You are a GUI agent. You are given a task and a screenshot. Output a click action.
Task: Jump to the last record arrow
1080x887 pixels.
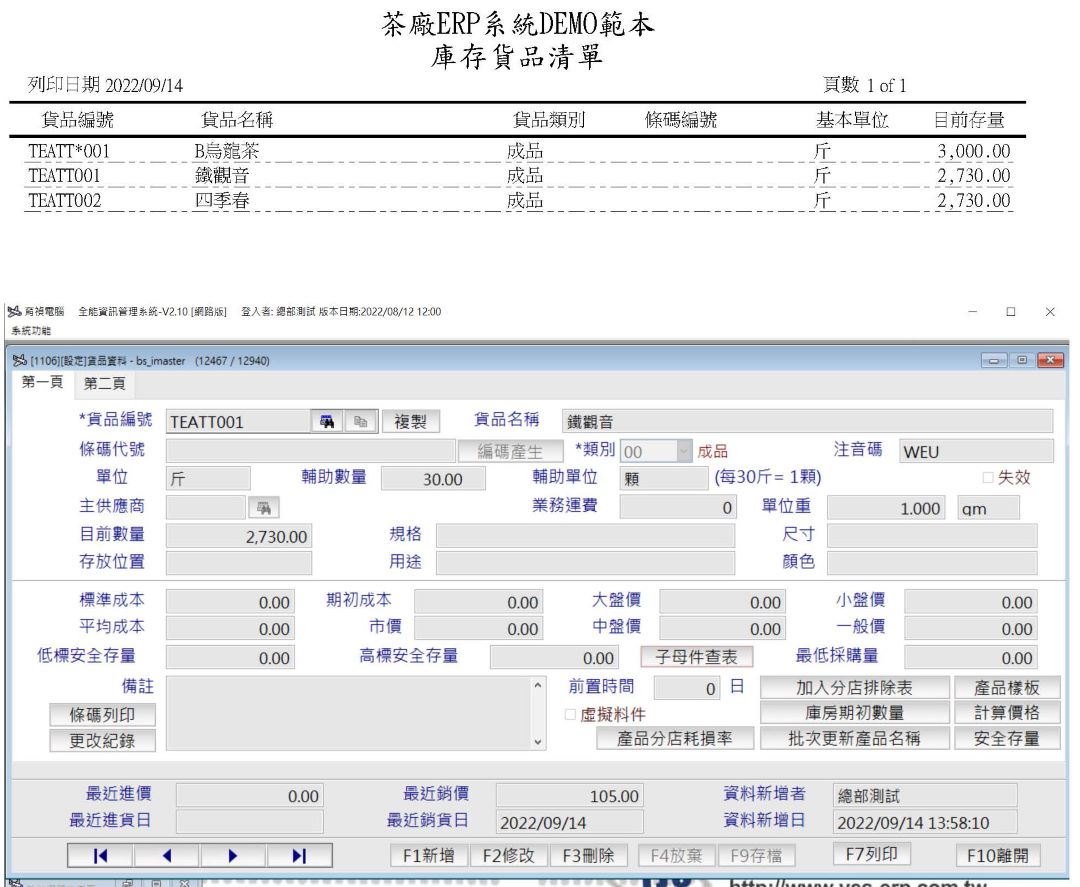click(299, 856)
